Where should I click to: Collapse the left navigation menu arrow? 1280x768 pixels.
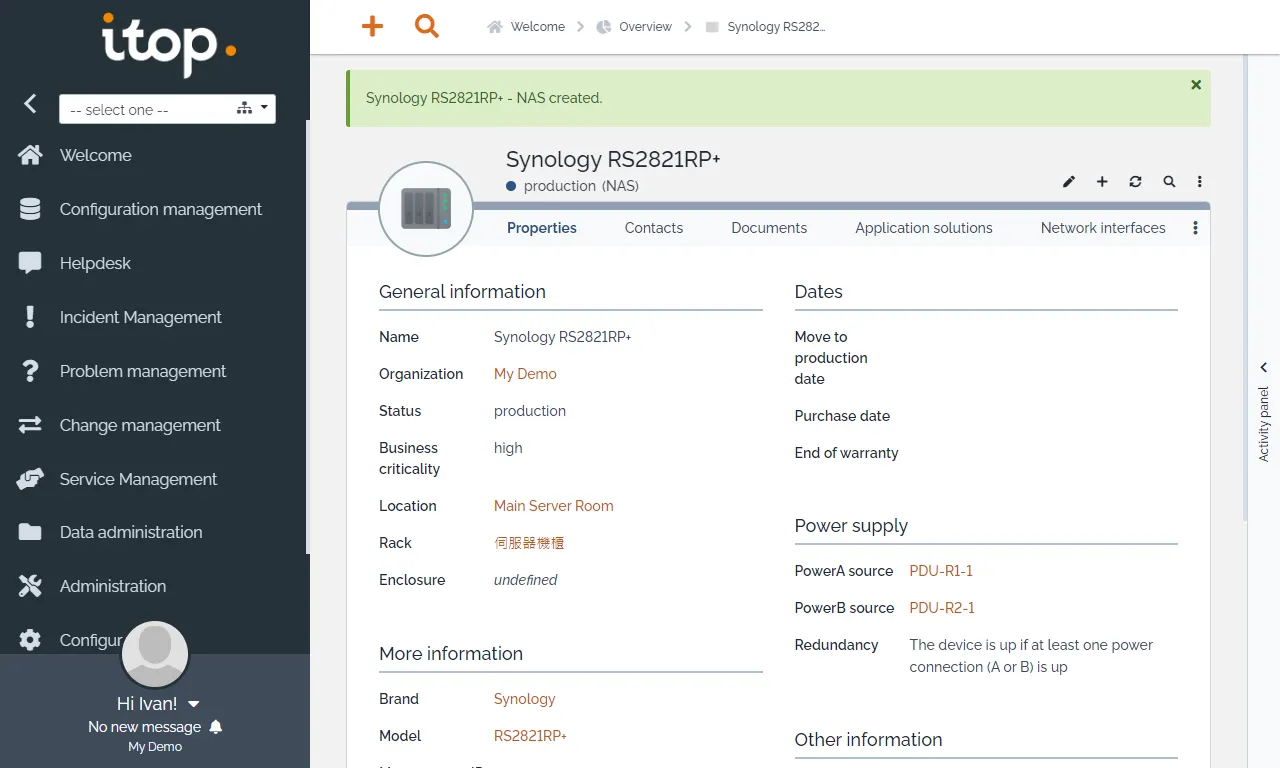click(x=30, y=103)
